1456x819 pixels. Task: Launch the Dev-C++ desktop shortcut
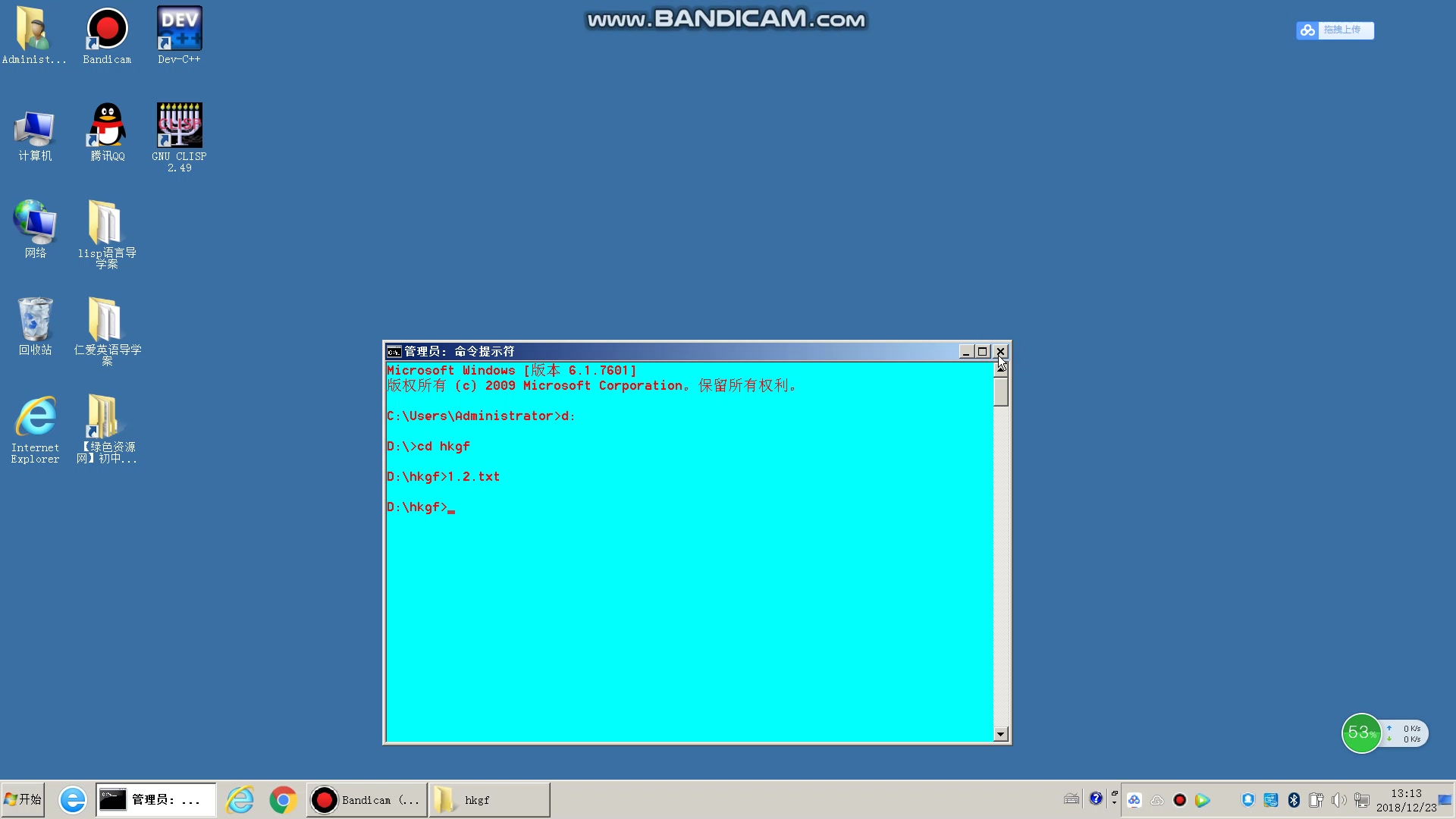click(x=179, y=36)
